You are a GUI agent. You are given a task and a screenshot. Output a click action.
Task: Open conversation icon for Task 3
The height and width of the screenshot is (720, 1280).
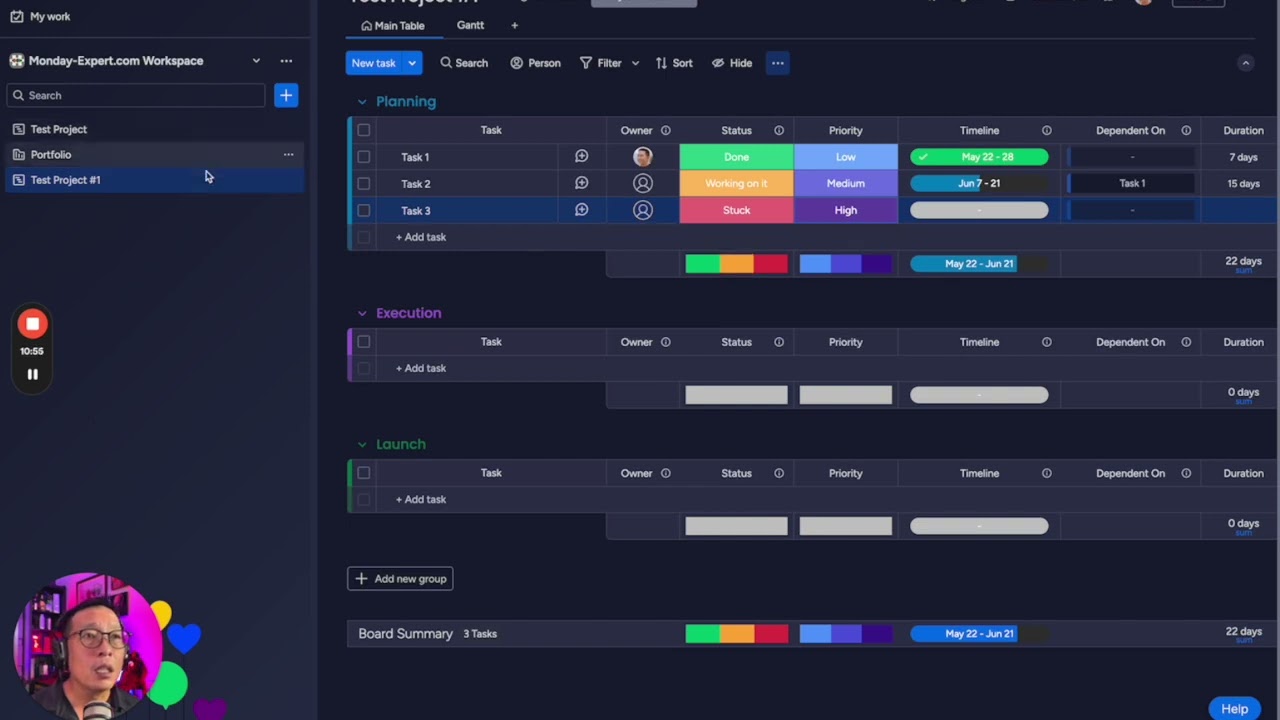(x=581, y=210)
